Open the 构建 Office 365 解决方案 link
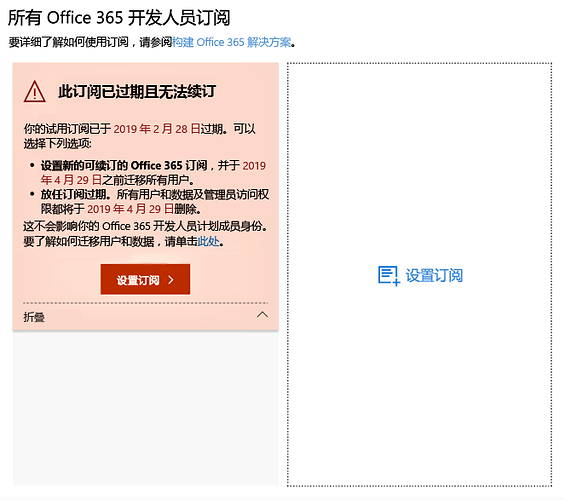Viewport: 564px width, 500px height. coord(232,42)
